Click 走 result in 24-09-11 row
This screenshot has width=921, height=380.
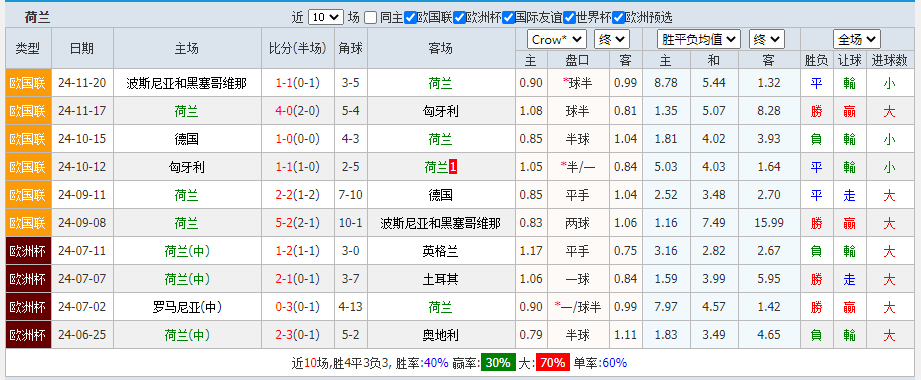[x=849, y=195]
